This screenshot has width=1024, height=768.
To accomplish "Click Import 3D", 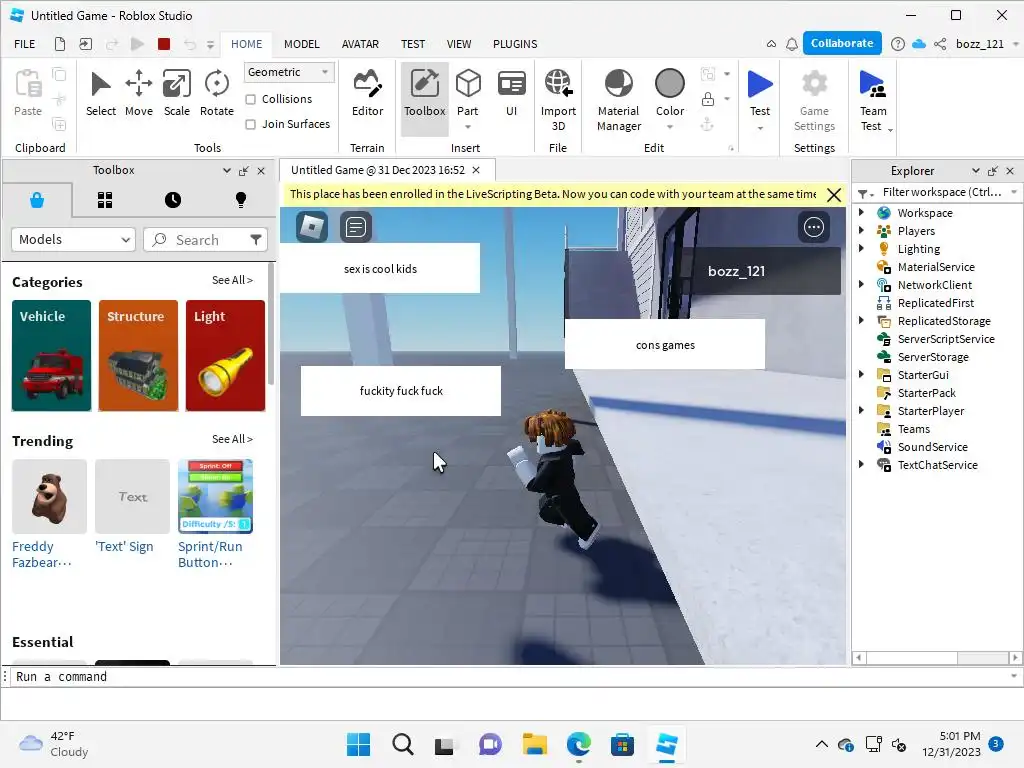I will click(x=558, y=101).
